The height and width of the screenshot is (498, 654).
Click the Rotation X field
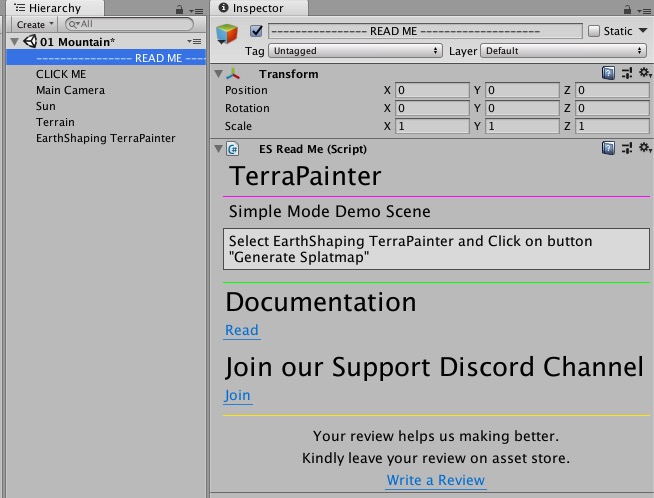[432, 108]
